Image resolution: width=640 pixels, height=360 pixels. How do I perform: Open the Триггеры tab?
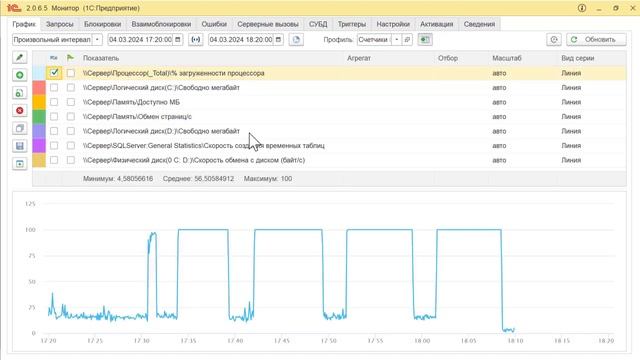(x=352, y=24)
